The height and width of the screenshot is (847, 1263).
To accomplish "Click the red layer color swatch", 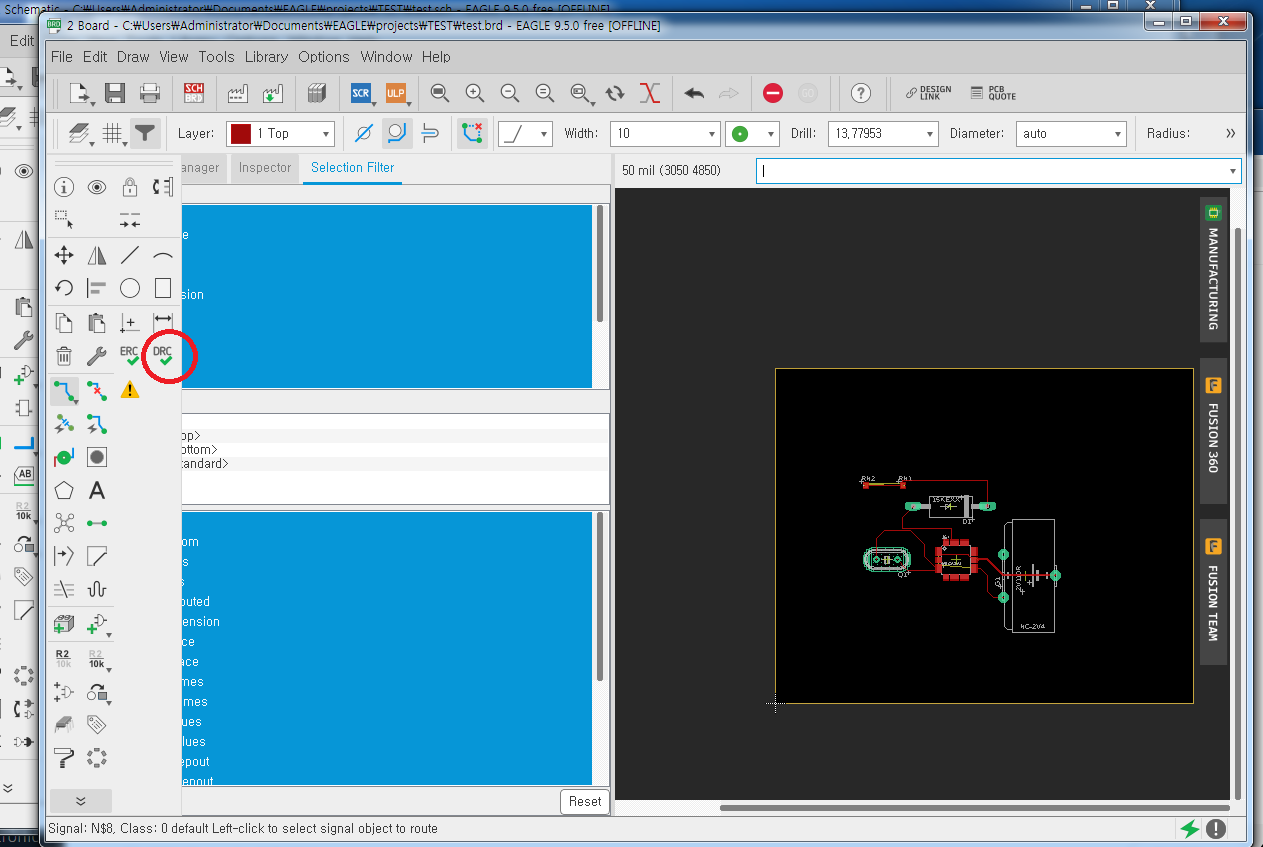I will pos(240,133).
